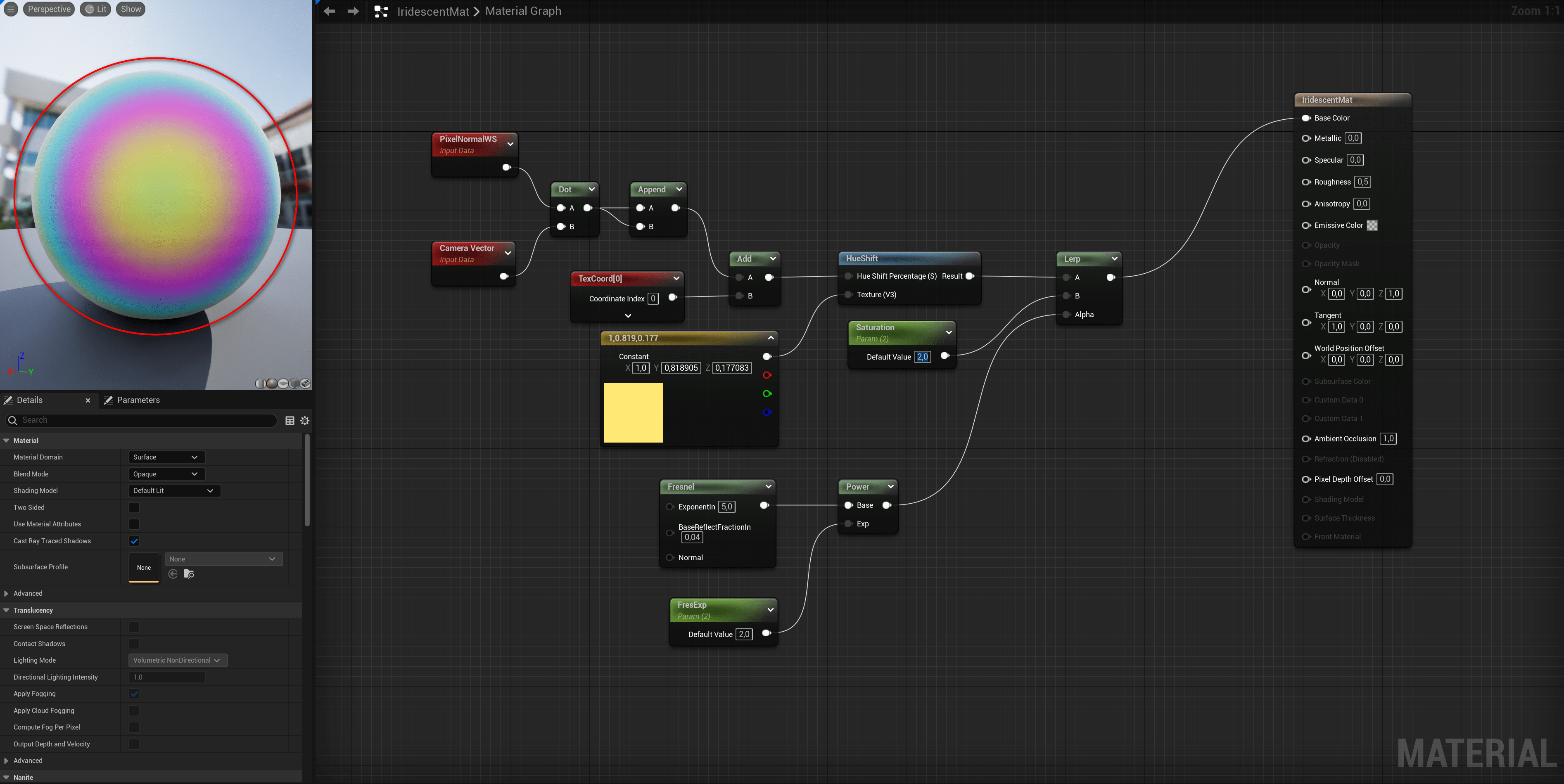Image resolution: width=1564 pixels, height=784 pixels.
Task: Select the cube preview mesh icon
Action: click(x=294, y=384)
